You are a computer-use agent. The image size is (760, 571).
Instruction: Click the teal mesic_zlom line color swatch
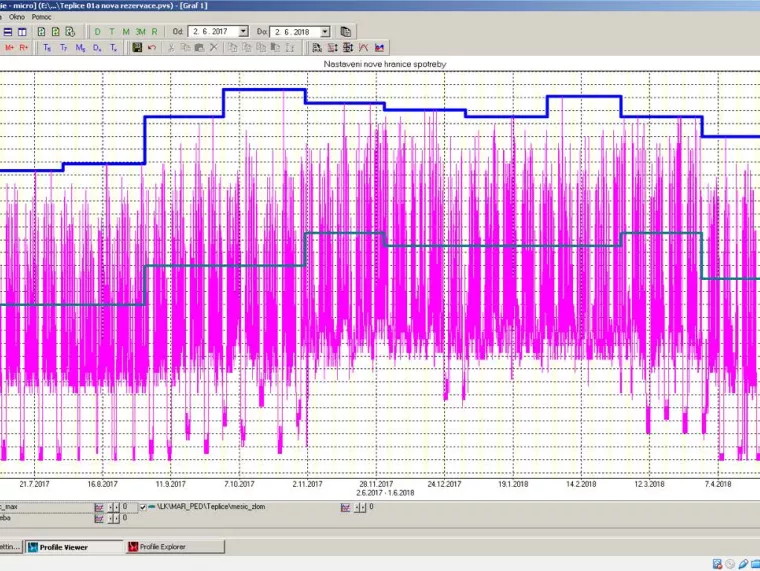pyautogui.click(x=152, y=507)
